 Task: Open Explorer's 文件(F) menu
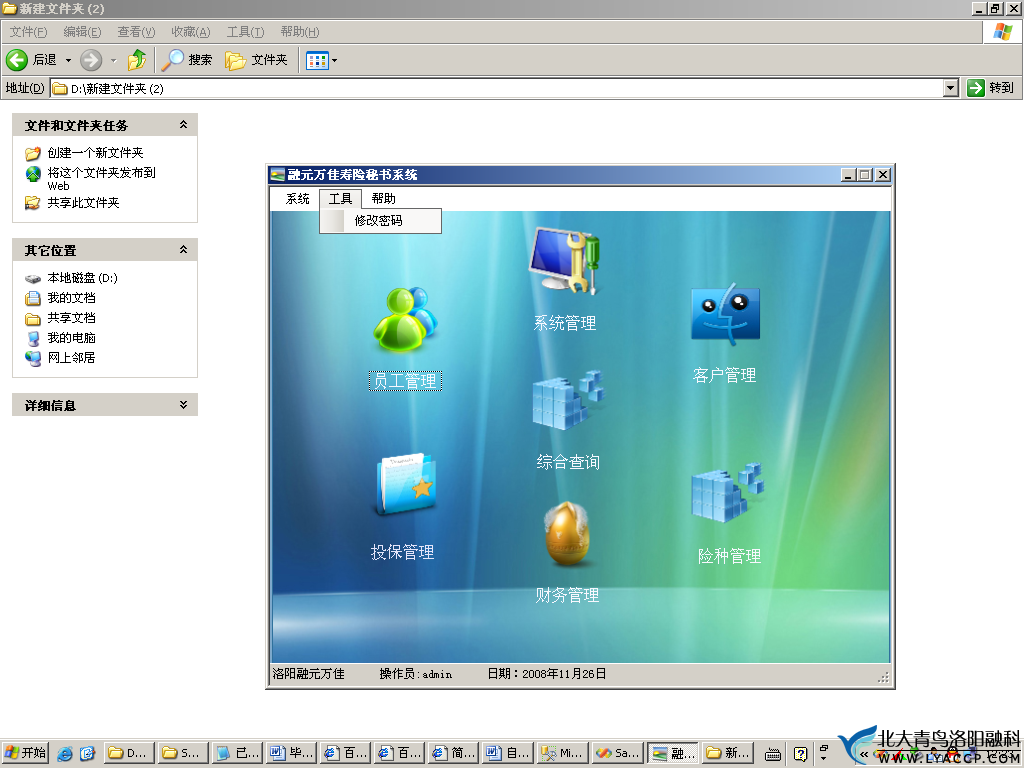coord(28,32)
